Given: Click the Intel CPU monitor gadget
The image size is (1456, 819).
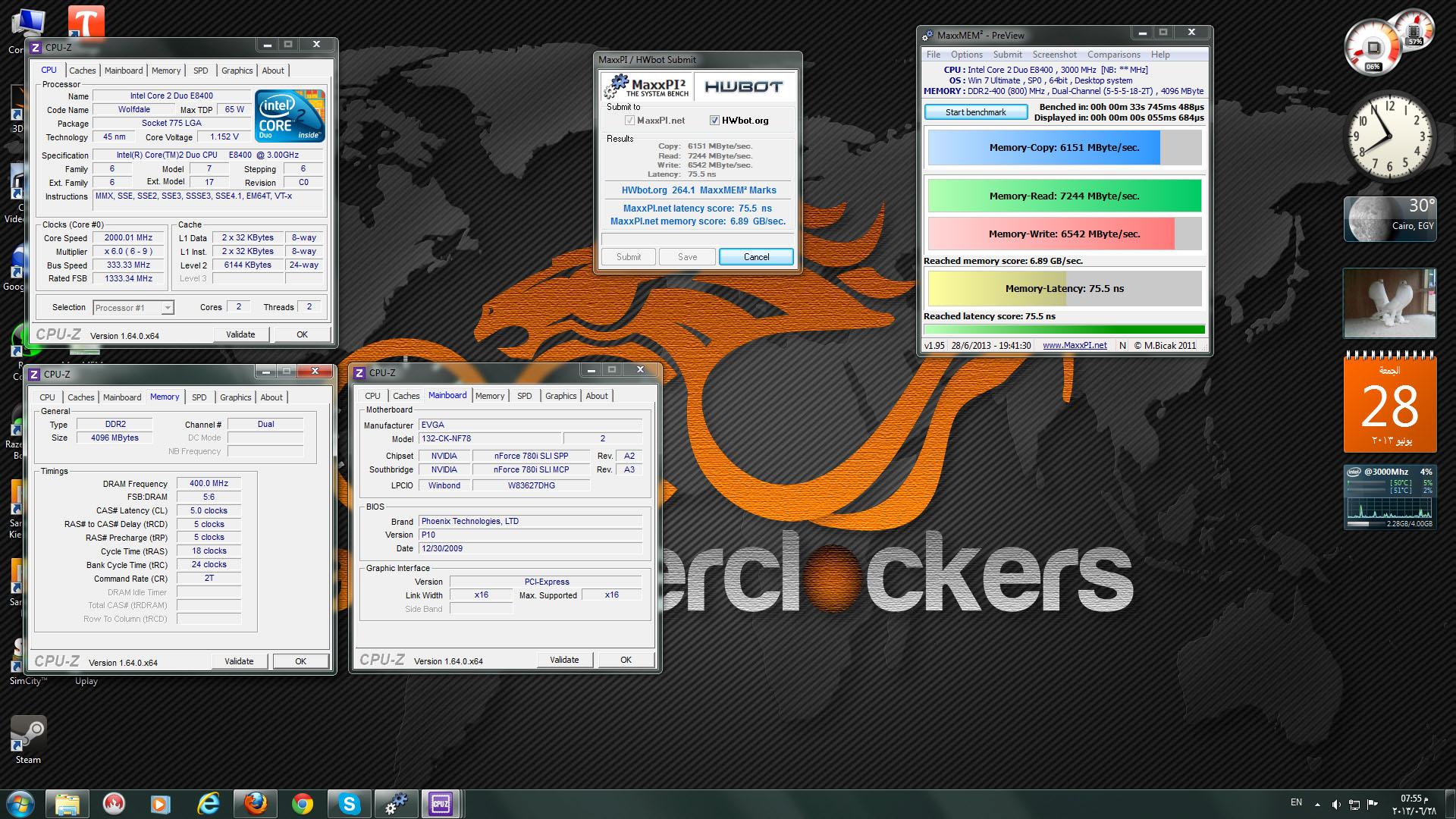Looking at the screenshot, I should [1390, 497].
